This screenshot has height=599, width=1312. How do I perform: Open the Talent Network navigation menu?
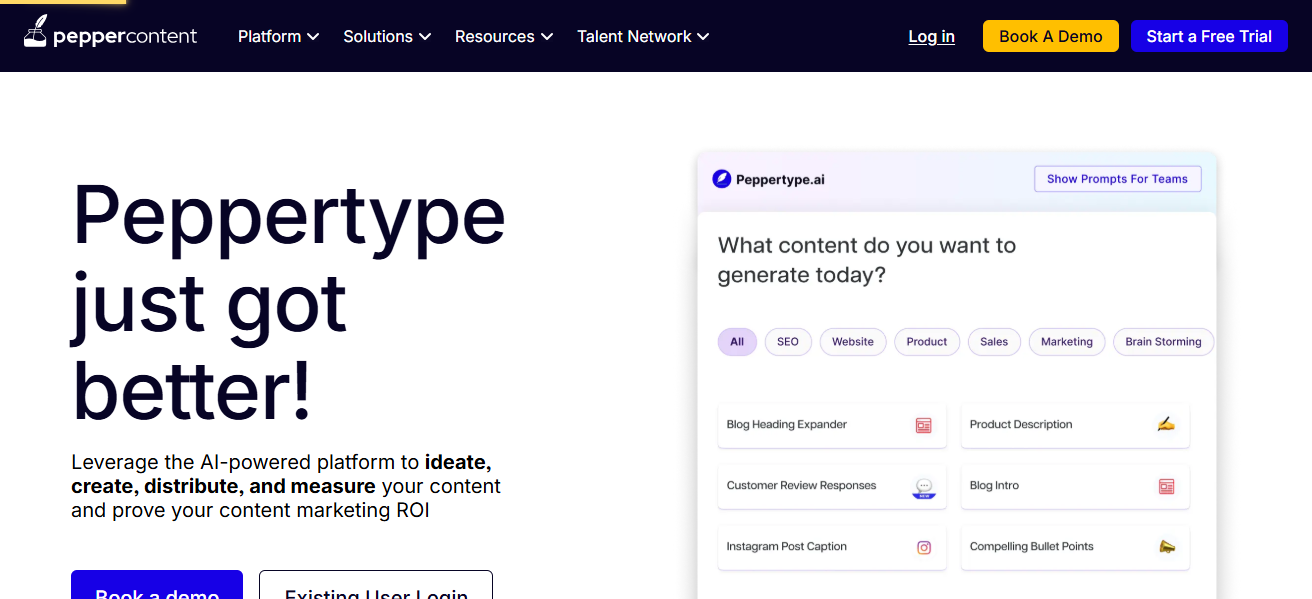643,36
